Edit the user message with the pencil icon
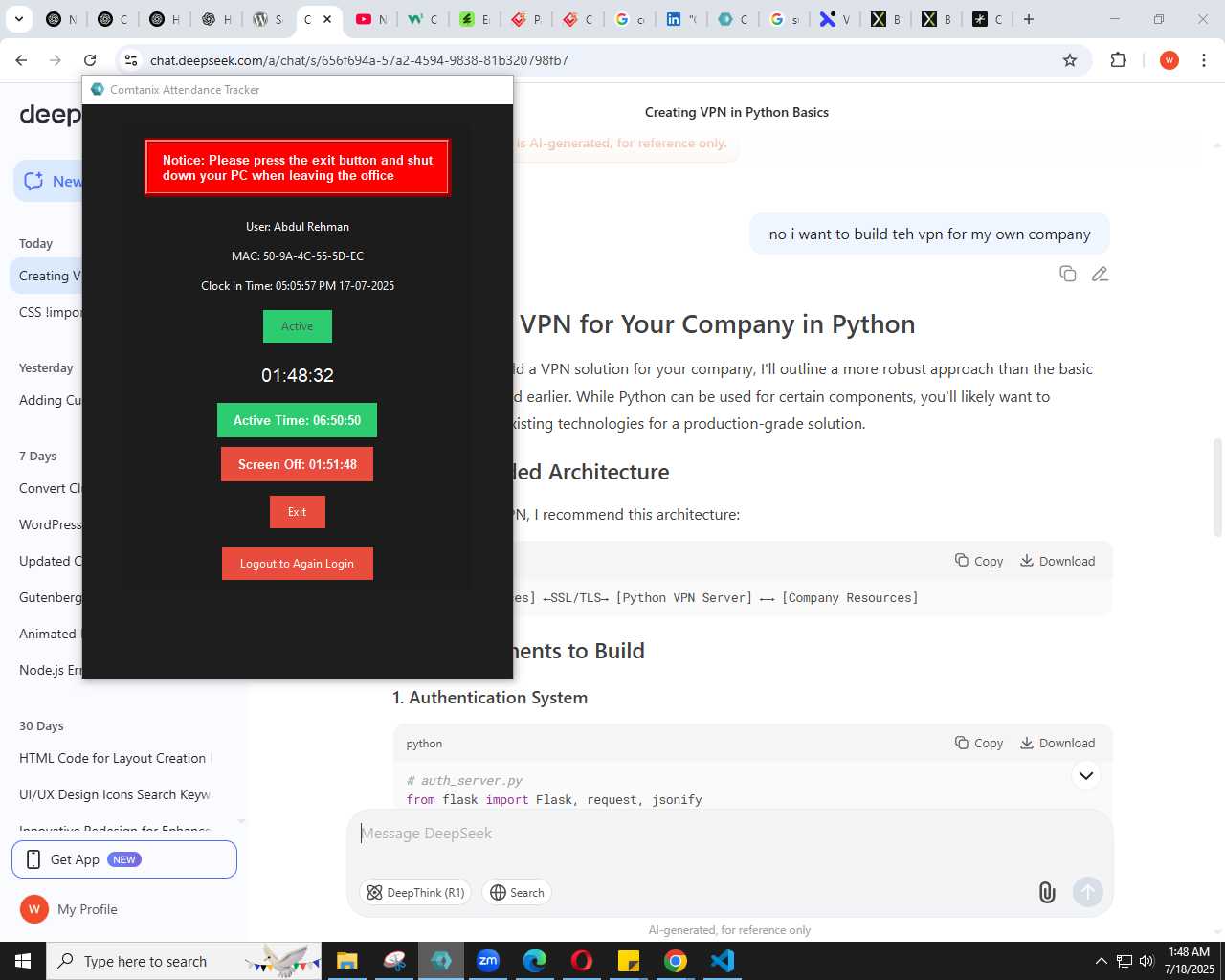 coord(1100,274)
